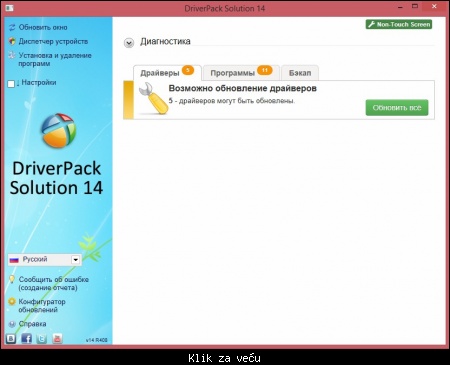Click the help globe icon

[12, 324]
